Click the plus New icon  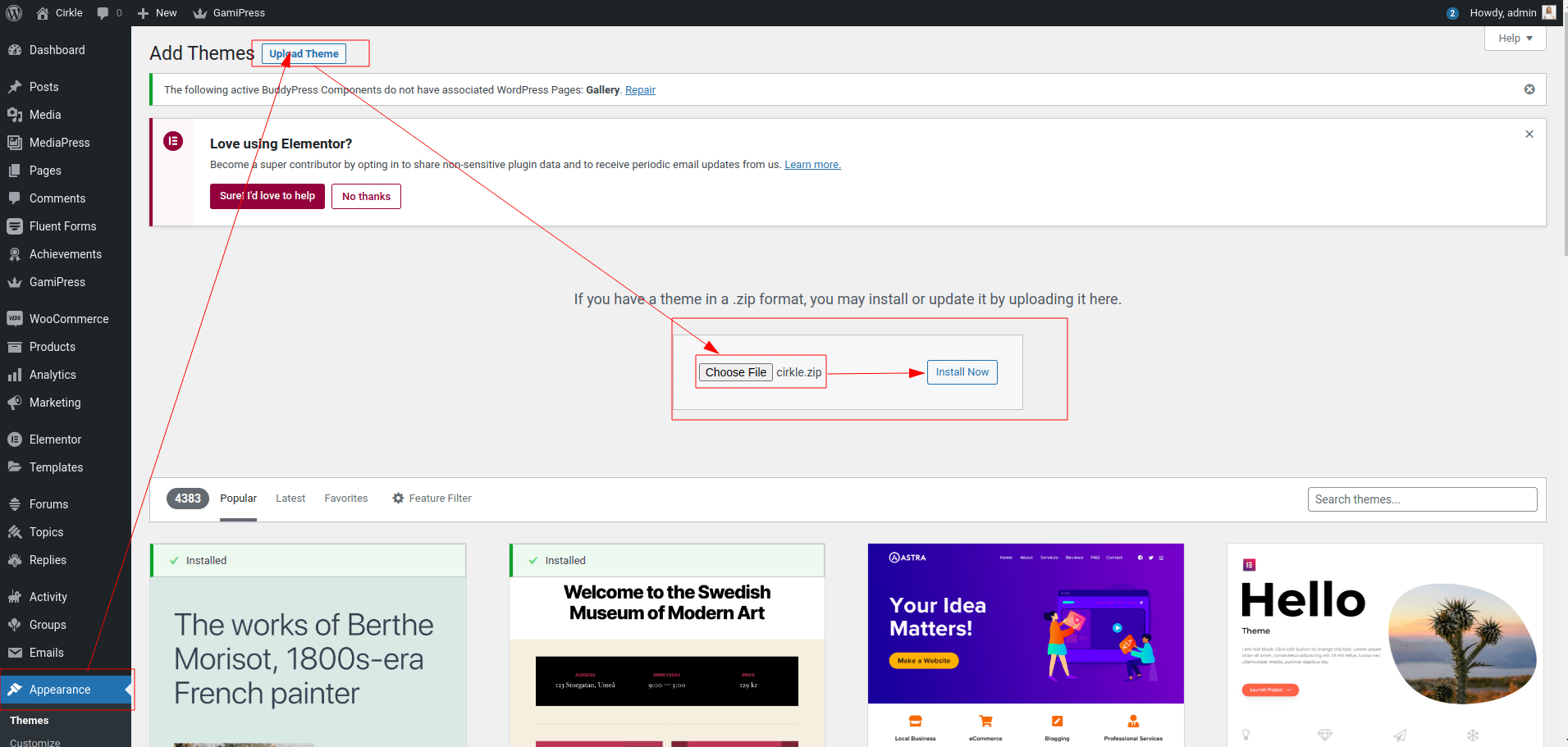143,13
